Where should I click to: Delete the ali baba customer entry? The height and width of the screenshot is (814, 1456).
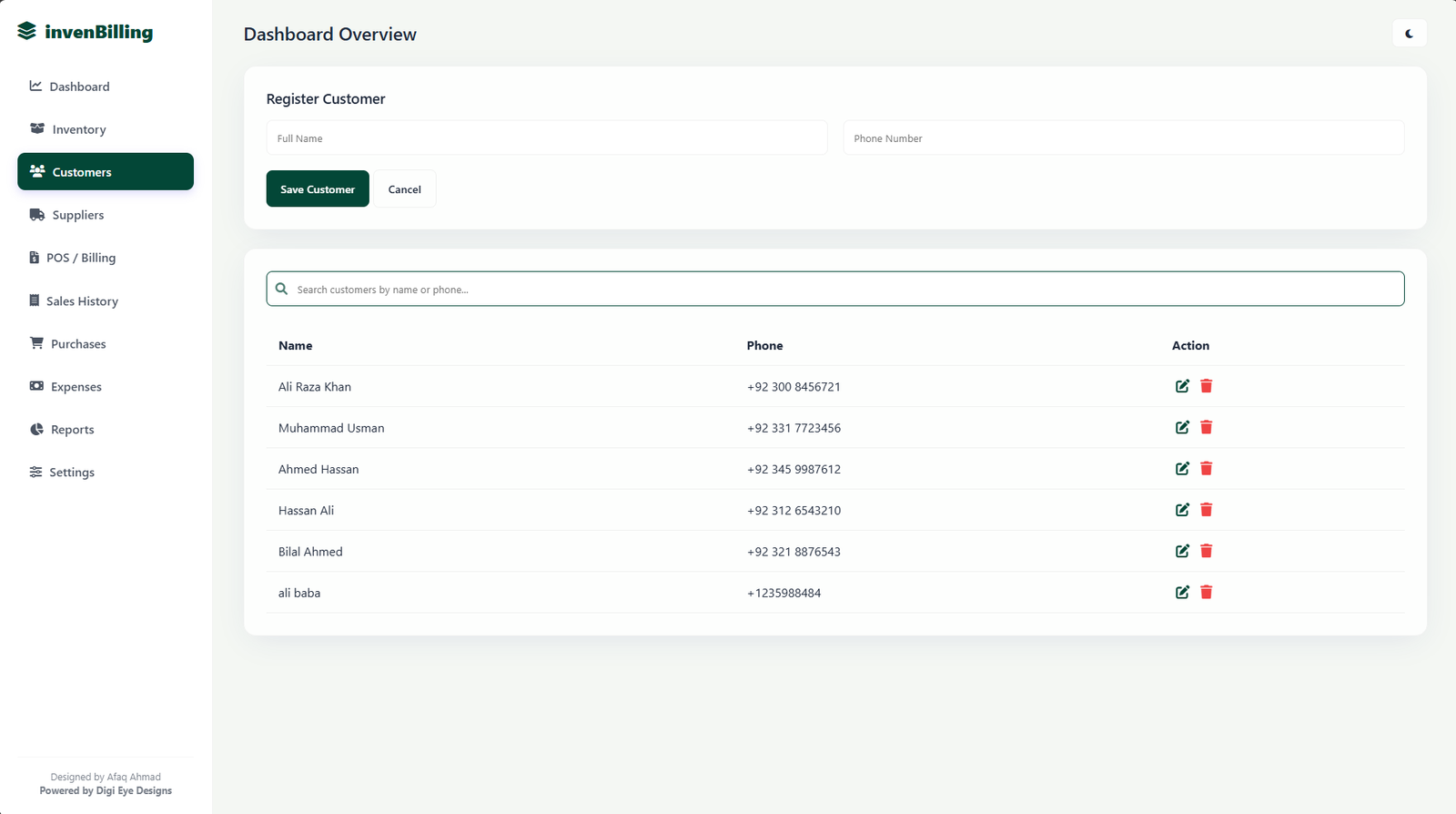point(1206,593)
